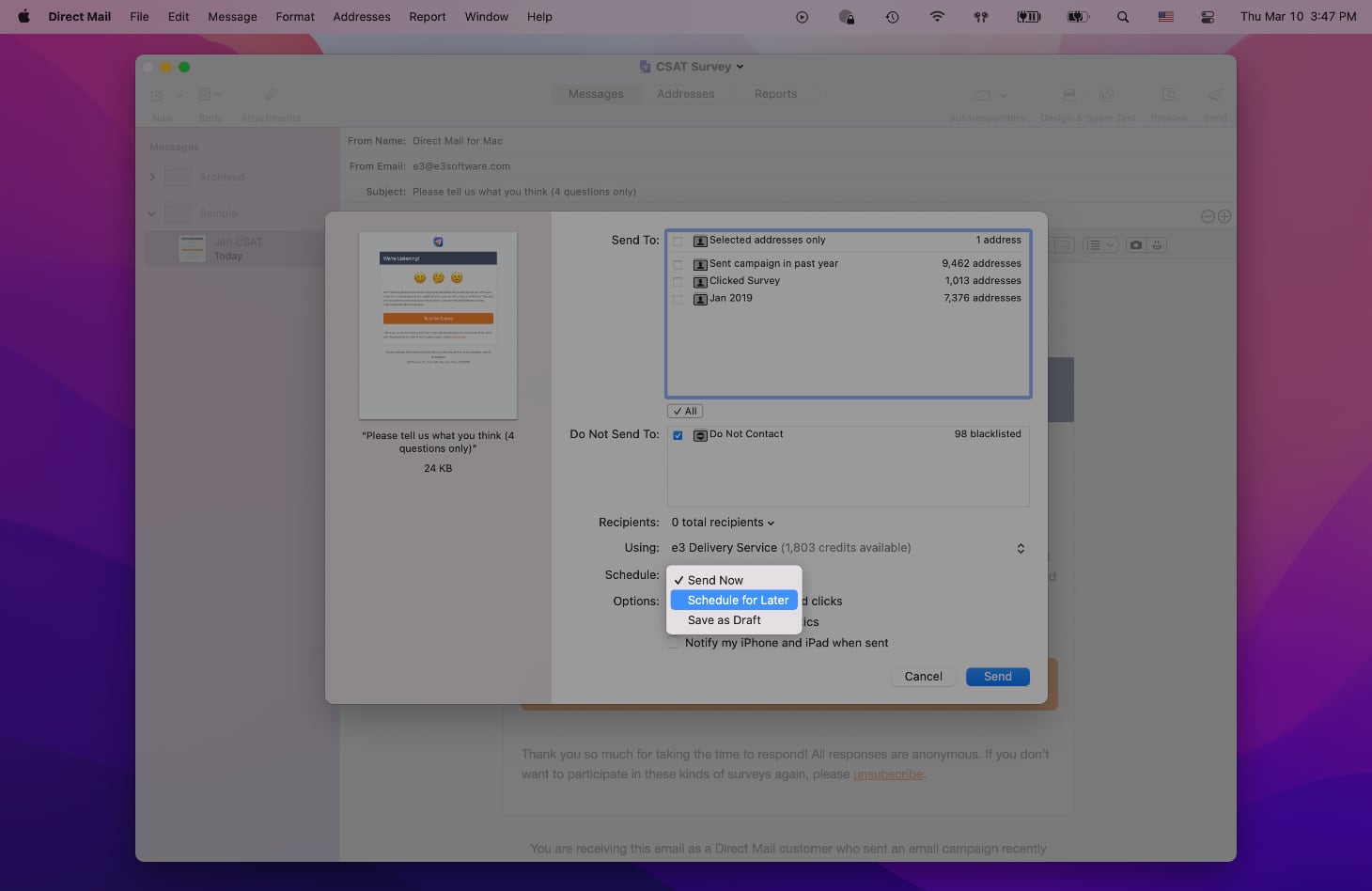This screenshot has width=1372, height=891.
Task: Click the "24 KB" size label
Action: tap(438, 468)
